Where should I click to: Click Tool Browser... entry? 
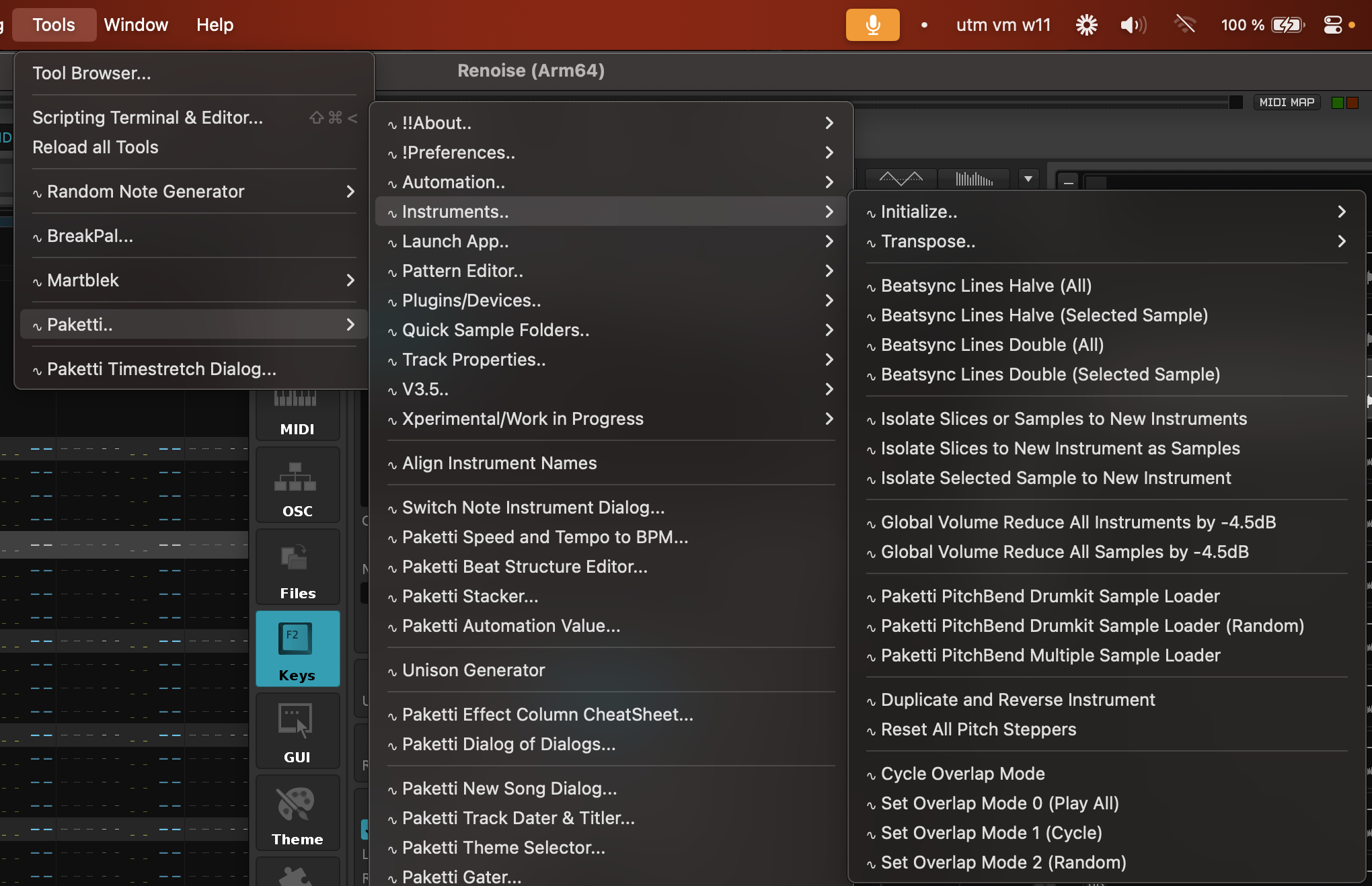coord(91,73)
